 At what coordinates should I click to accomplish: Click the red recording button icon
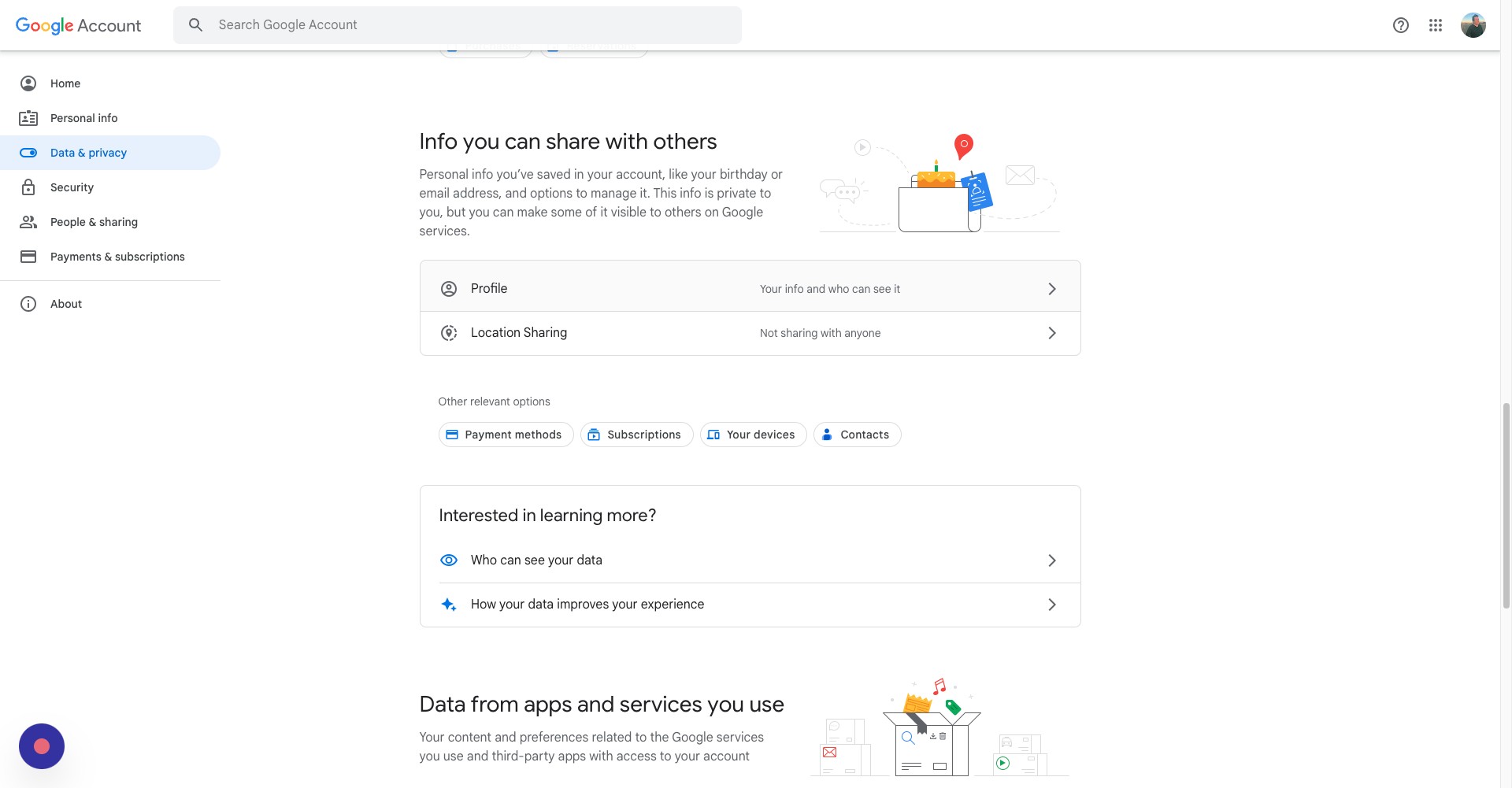(42, 746)
